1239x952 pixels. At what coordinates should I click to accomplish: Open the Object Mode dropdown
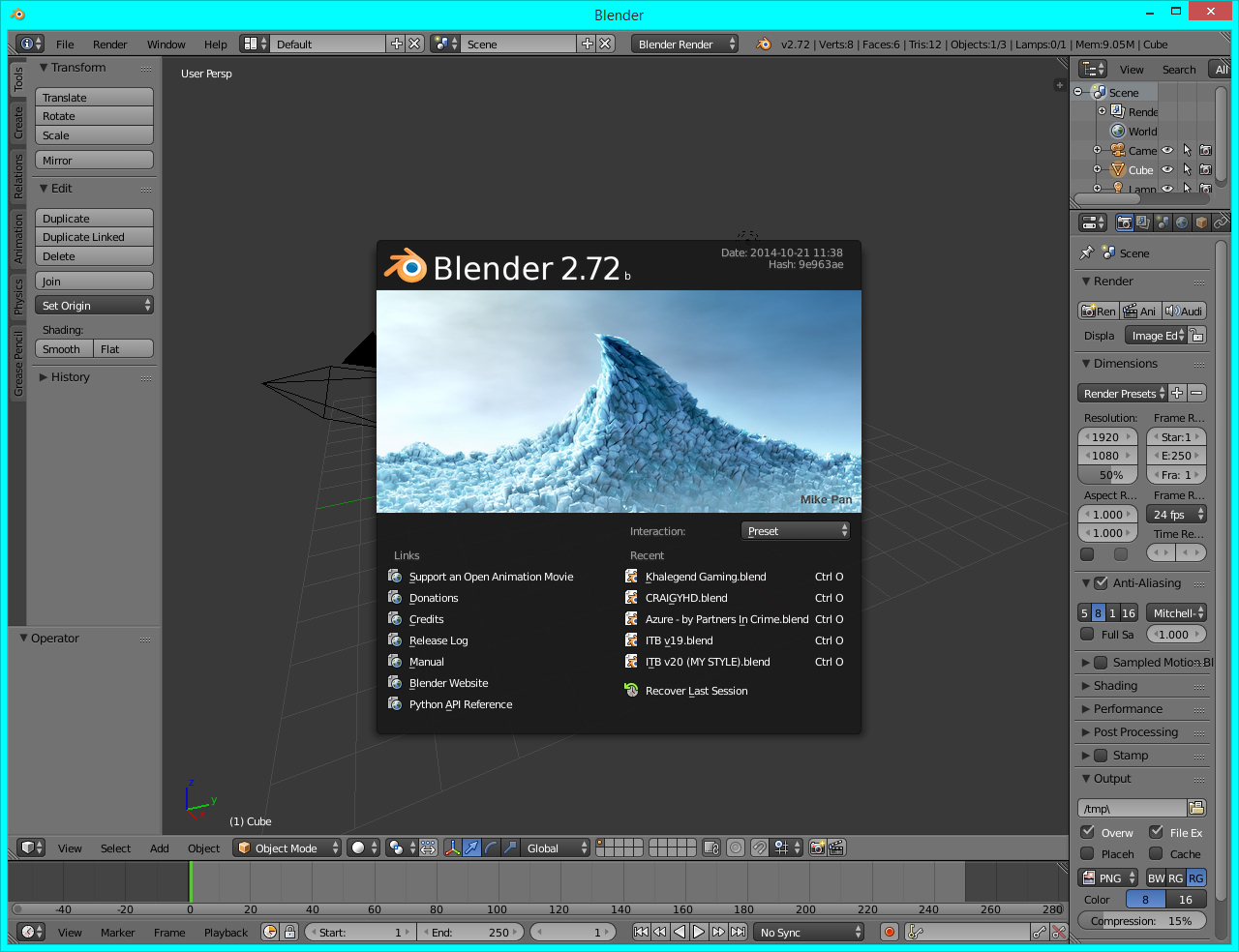(288, 848)
